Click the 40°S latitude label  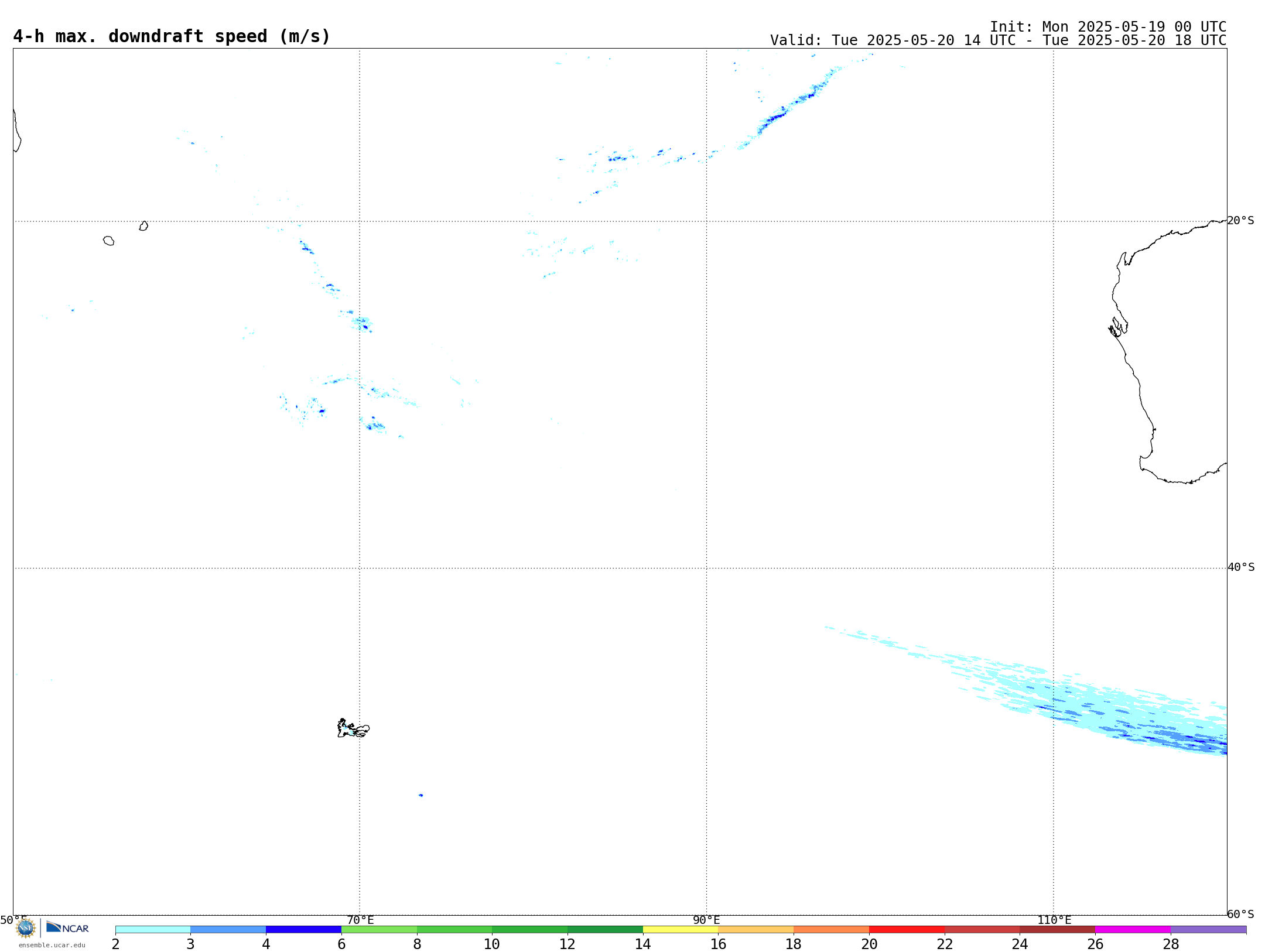click(x=1241, y=567)
